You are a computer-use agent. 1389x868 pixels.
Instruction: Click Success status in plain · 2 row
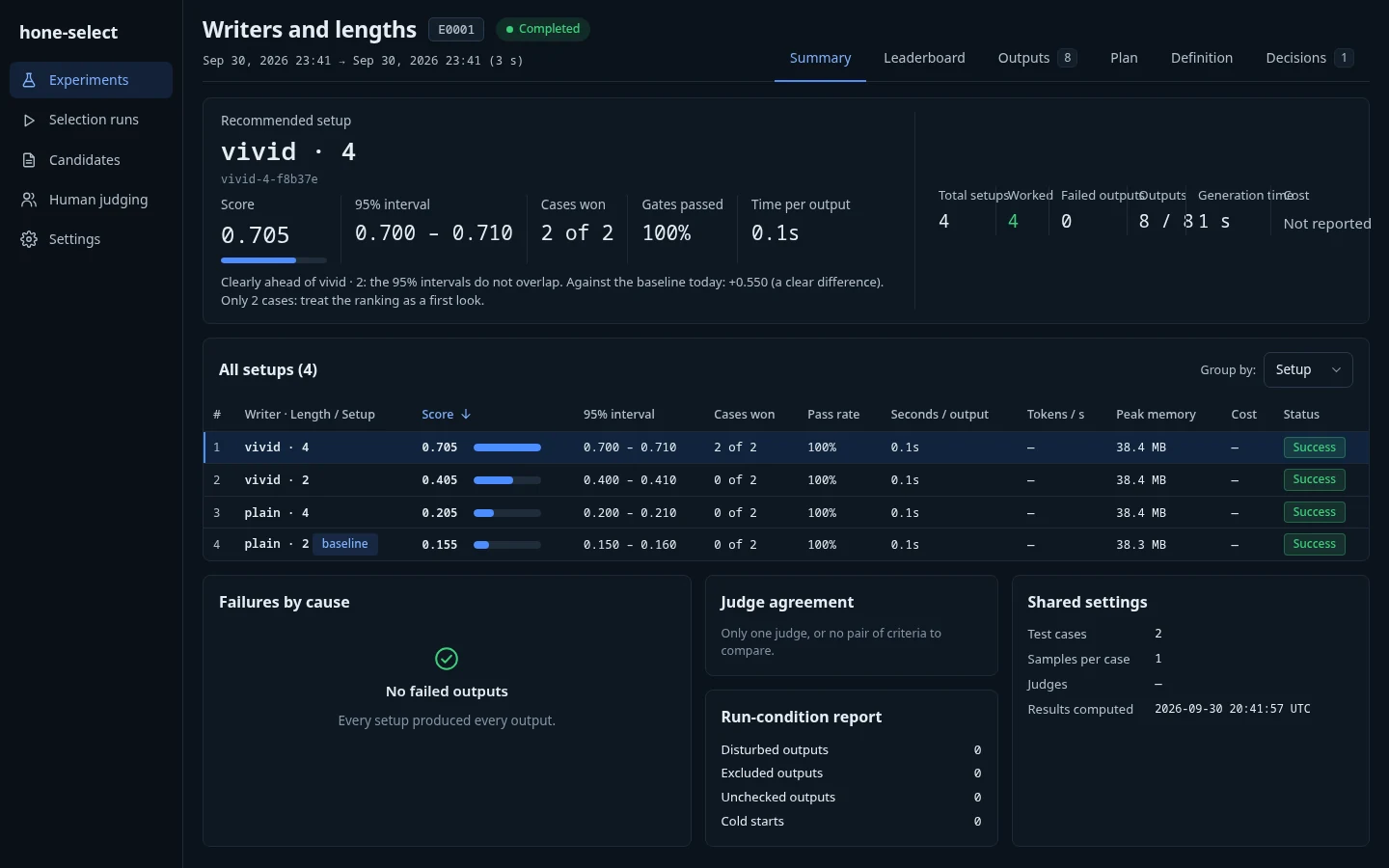(x=1314, y=544)
